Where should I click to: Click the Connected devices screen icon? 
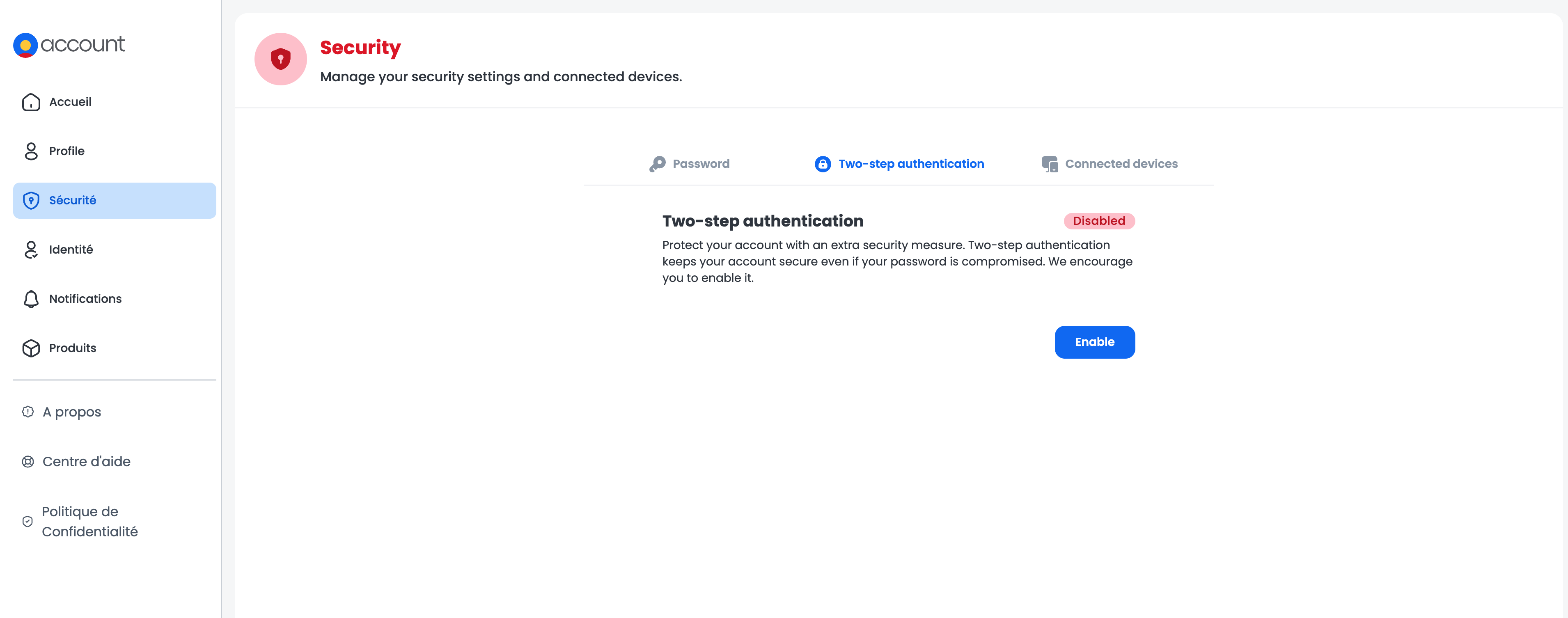coord(1050,164)
